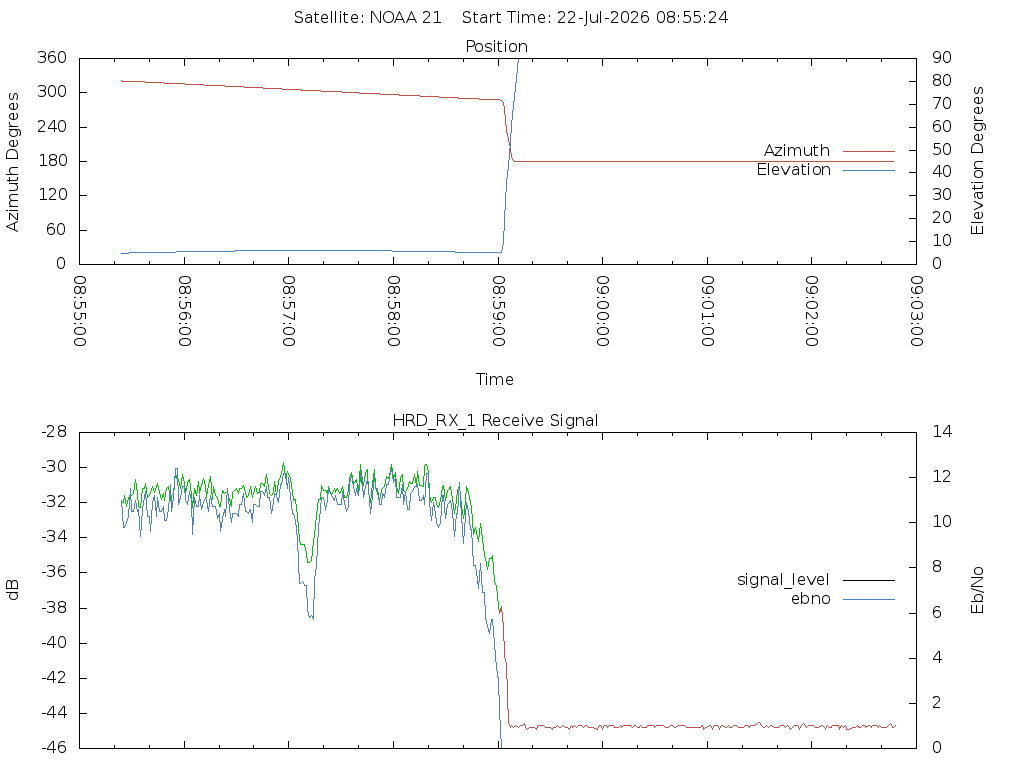Image resolution: width=1024 pixels, height=768 pixels.
Task: Click the 4 Eb/No axis value
Action: pyautogui.click(x=937, y=658)
